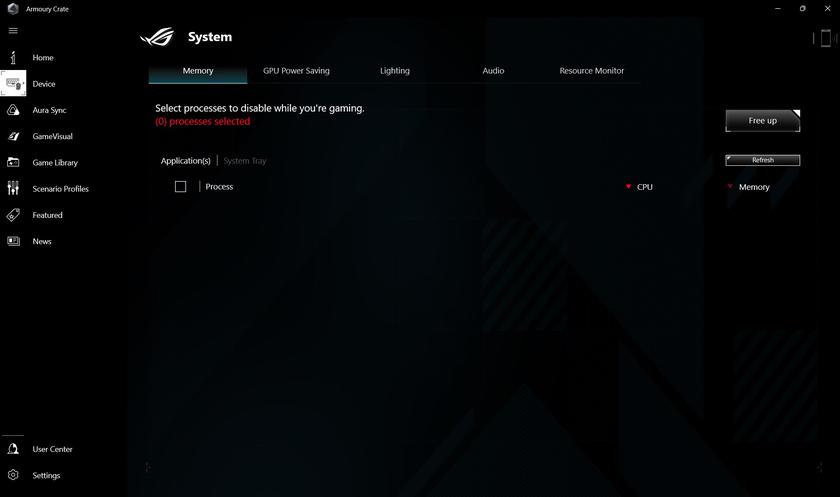Screen dimensions: 840x497
Task: Open the Settings gear icon
Action: click(x=13, y=475)
